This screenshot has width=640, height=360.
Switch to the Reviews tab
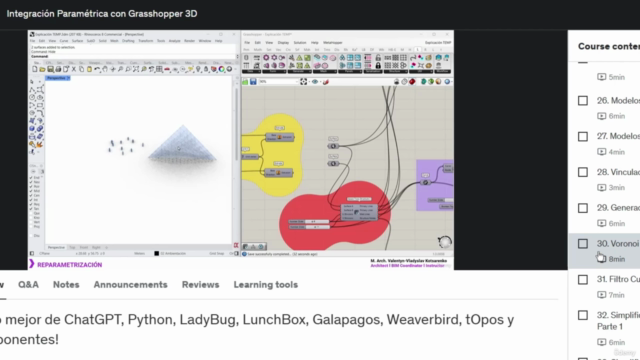[200, 284]
